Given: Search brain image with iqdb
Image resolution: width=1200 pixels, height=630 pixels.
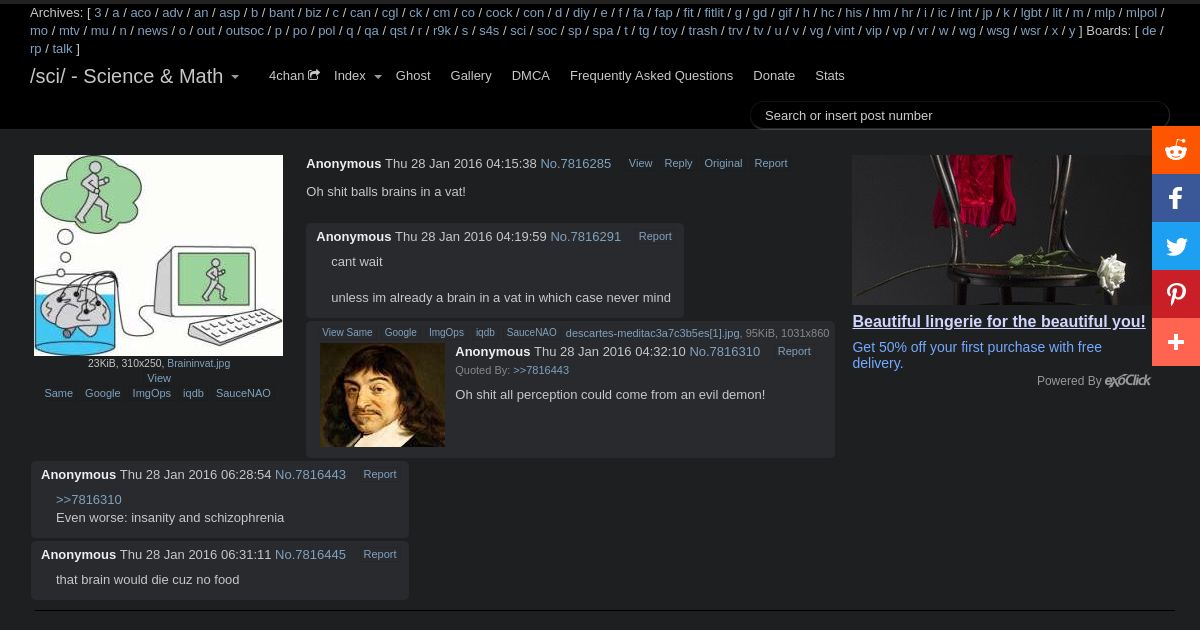Looking at the screenshot, I should pyautogui.click(x=193, y=393).
